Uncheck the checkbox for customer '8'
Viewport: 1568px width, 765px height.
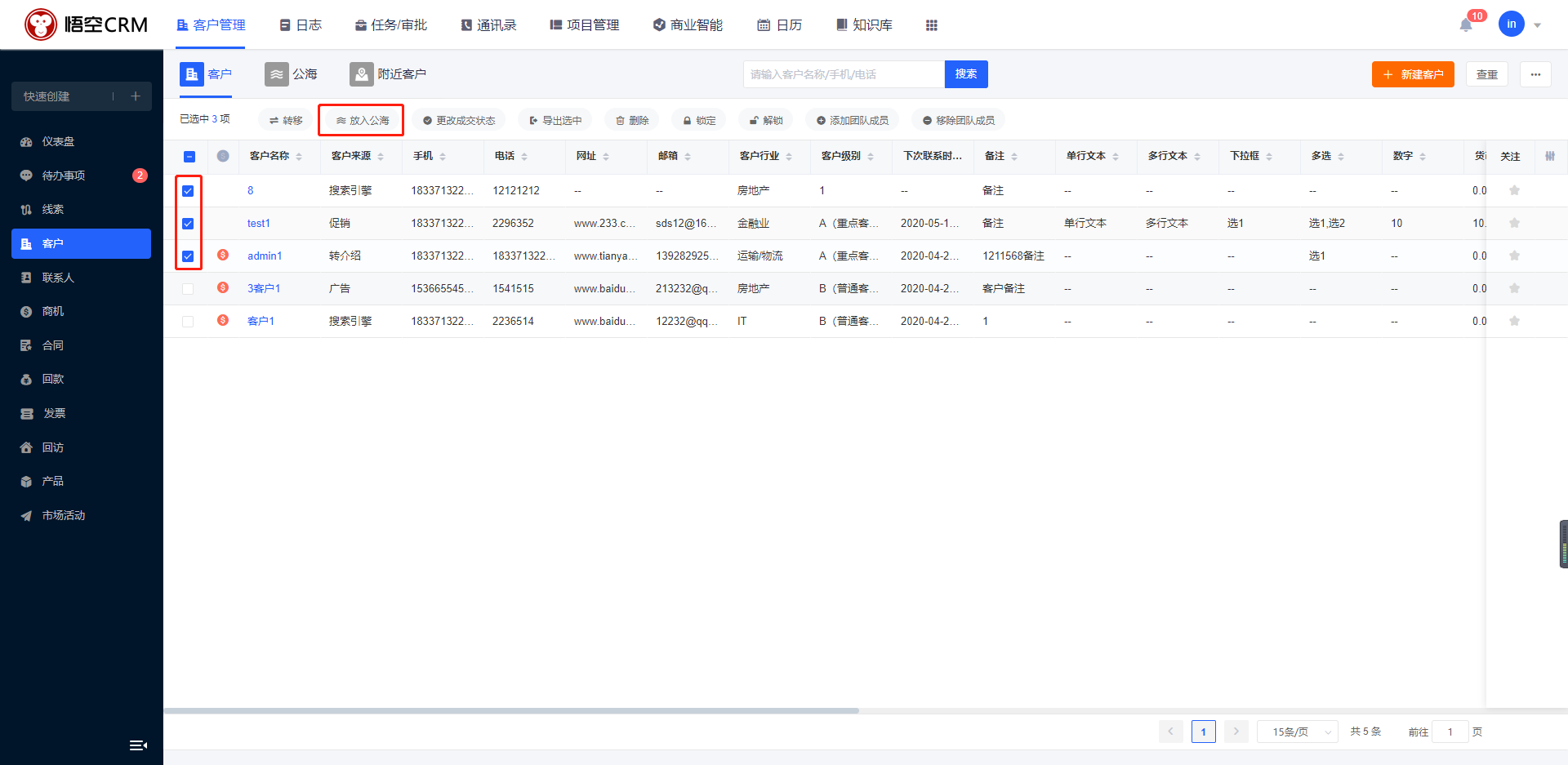point(188,190)
